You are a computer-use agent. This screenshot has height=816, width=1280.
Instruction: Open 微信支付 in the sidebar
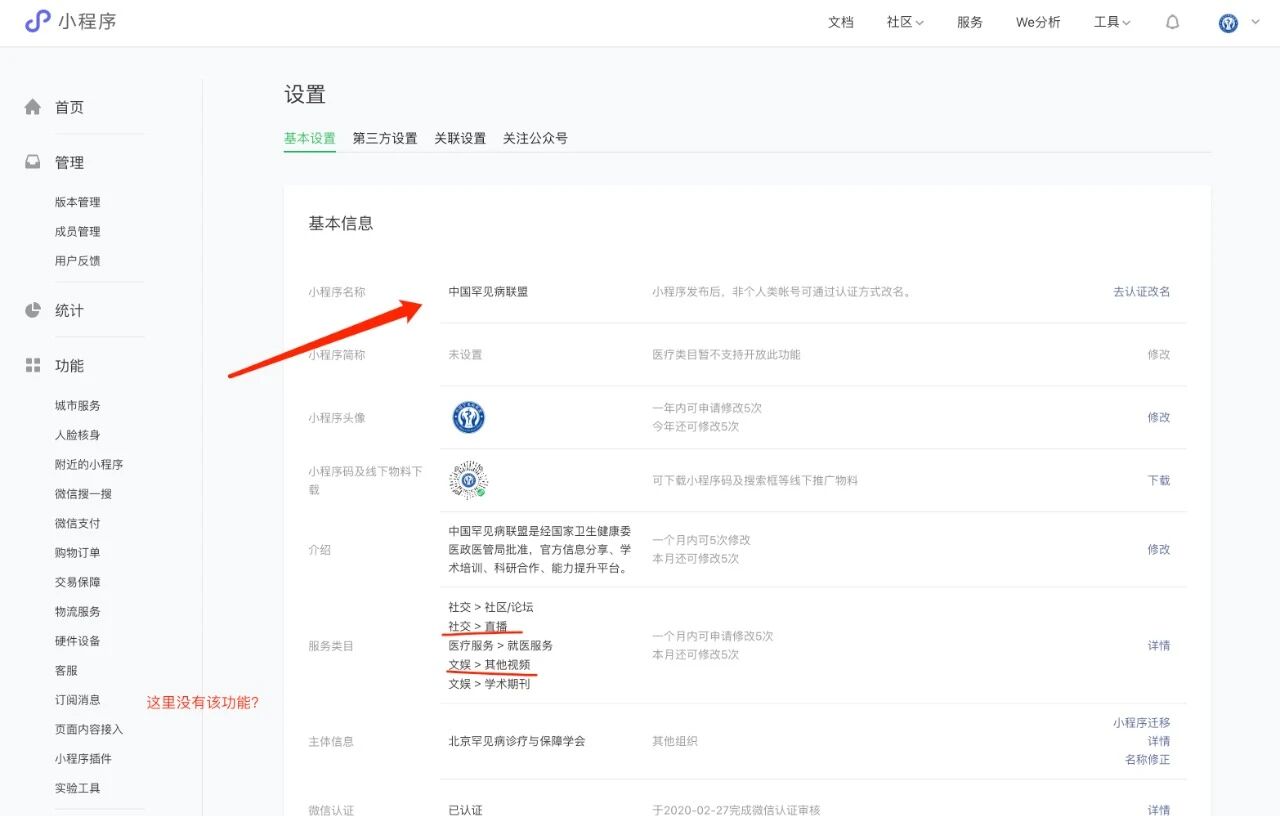click(x=78, y=523)
